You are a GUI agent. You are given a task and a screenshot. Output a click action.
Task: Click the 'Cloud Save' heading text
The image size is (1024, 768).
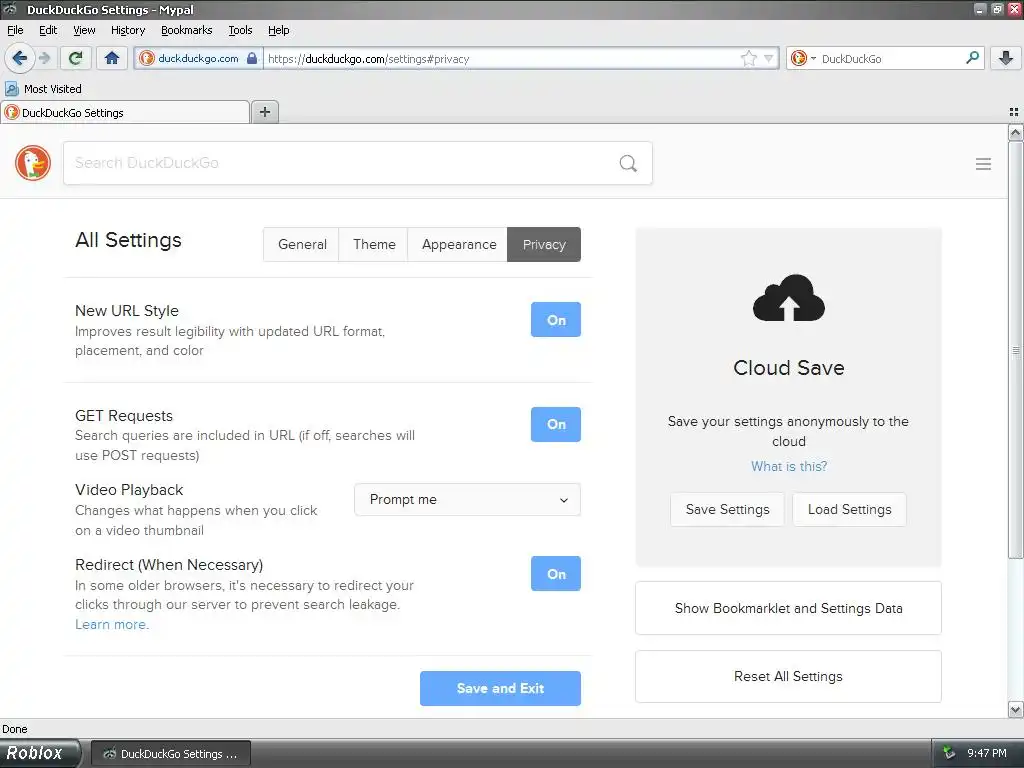coord(788,368)
